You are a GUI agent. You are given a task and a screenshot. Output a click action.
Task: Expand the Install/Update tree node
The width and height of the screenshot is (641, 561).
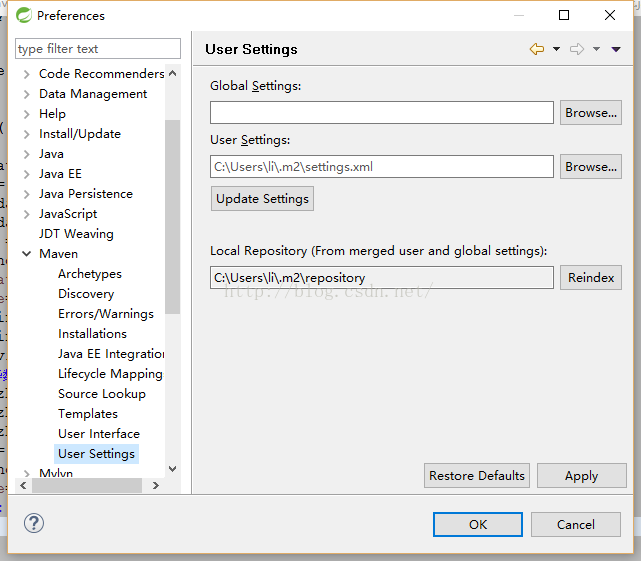[27, 134]
